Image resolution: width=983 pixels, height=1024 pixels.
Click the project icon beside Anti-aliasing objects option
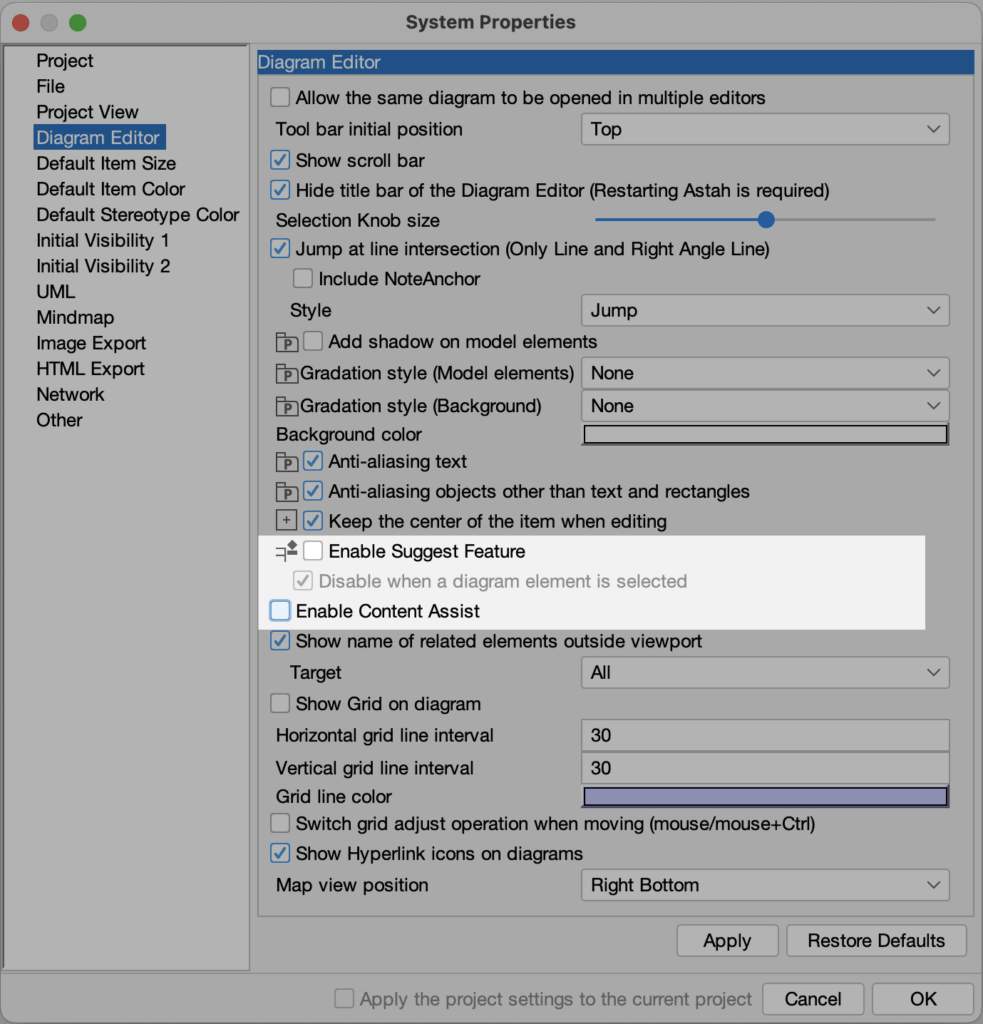pos(287,492)
